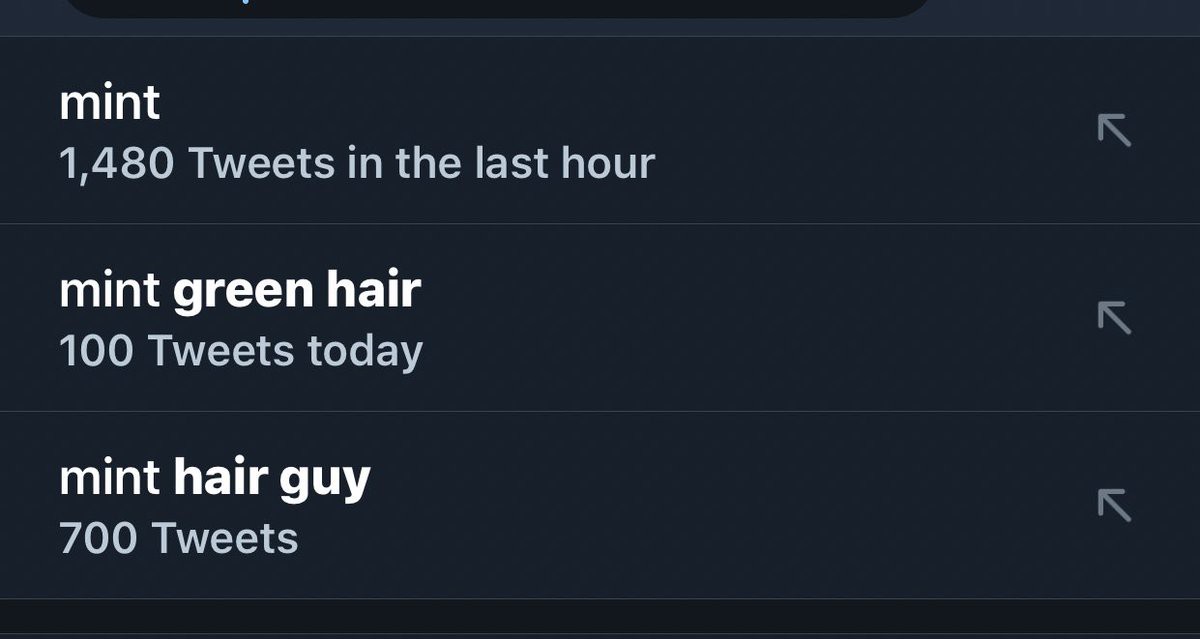The width and height of the screenshot is (1200, 639).
Task: Choose the first suggestion titled "mint"
Action: click(x=600, y=131)
